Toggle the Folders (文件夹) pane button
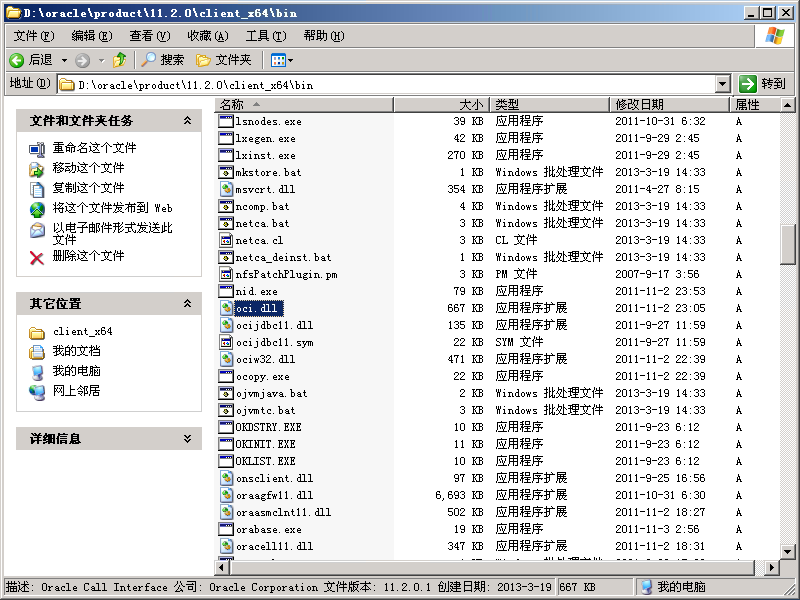This screenshot has width=800, height=600. click(x=224, y=60)
